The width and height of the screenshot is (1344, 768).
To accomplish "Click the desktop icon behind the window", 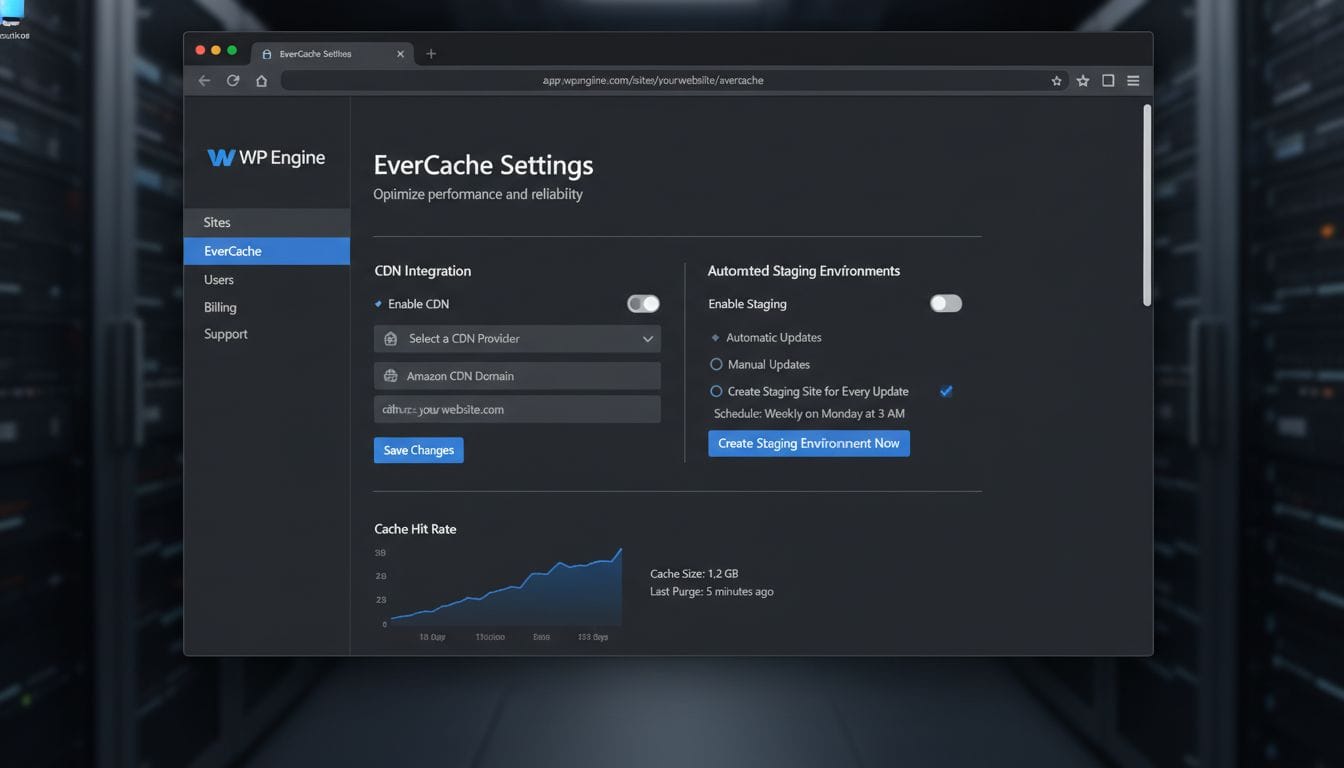I will (x=14, y=18).
